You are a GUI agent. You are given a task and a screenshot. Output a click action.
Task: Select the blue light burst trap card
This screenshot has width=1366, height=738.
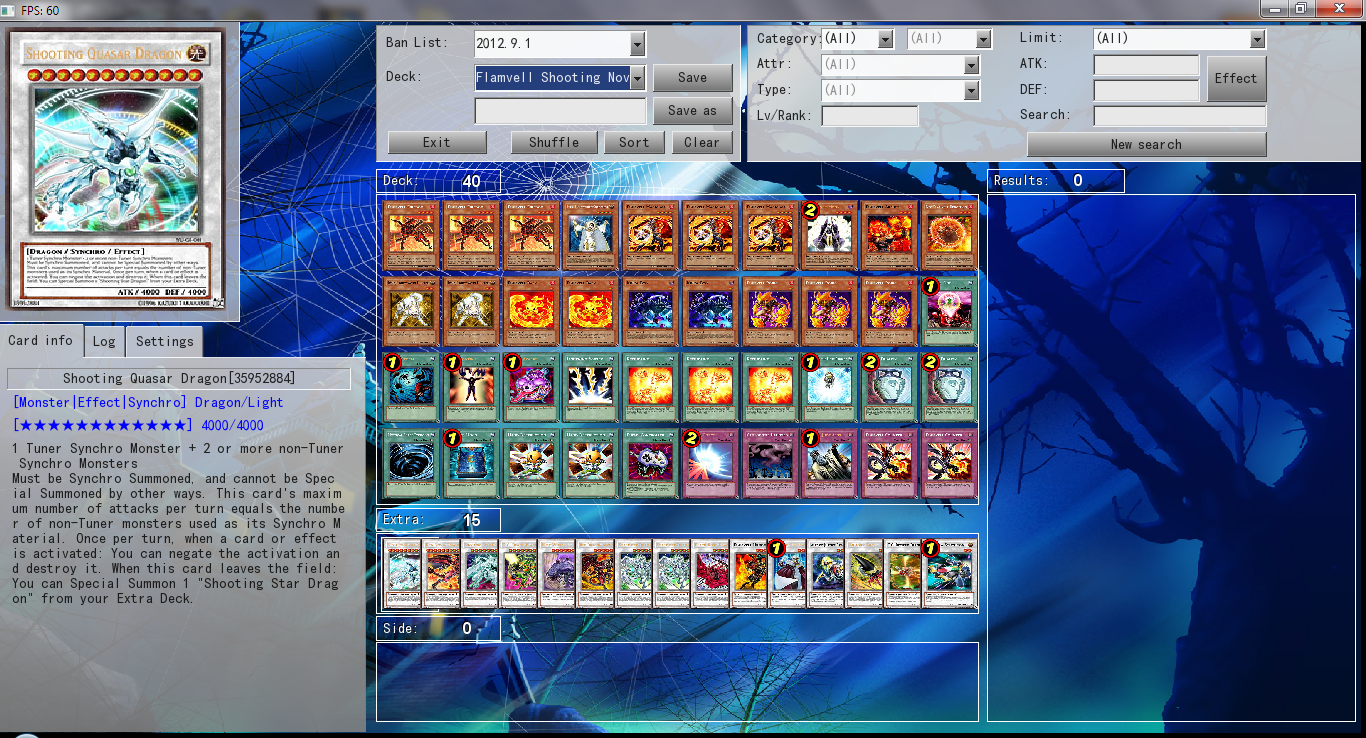710,463
